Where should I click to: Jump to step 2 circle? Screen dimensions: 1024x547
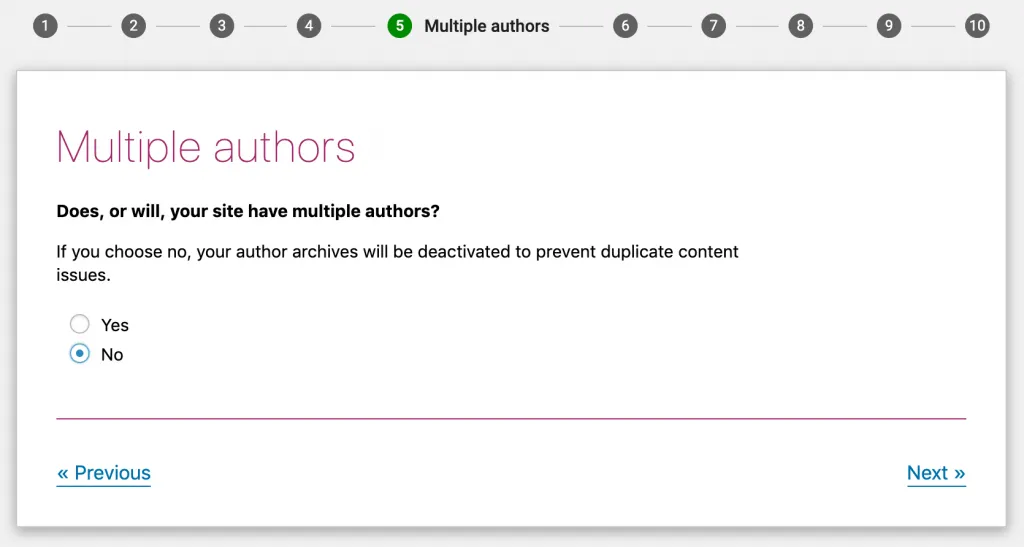coord(133,26)
